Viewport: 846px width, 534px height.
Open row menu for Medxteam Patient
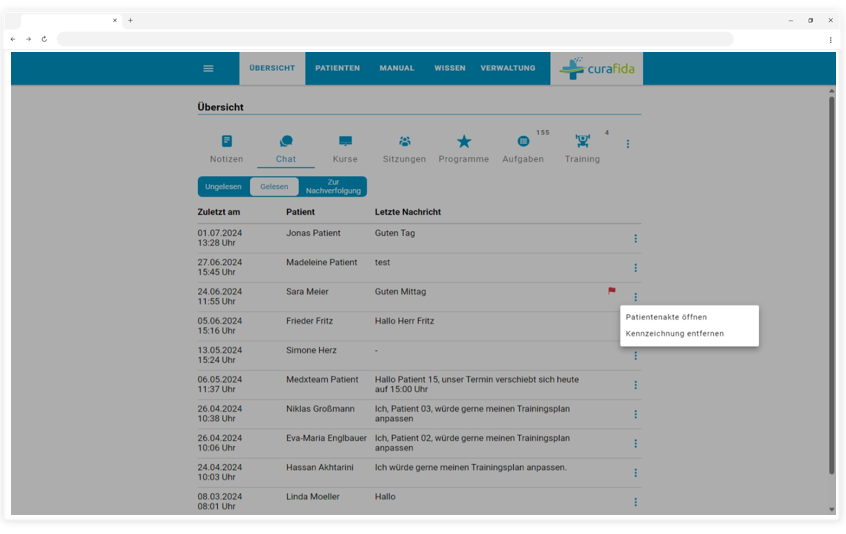636,385
